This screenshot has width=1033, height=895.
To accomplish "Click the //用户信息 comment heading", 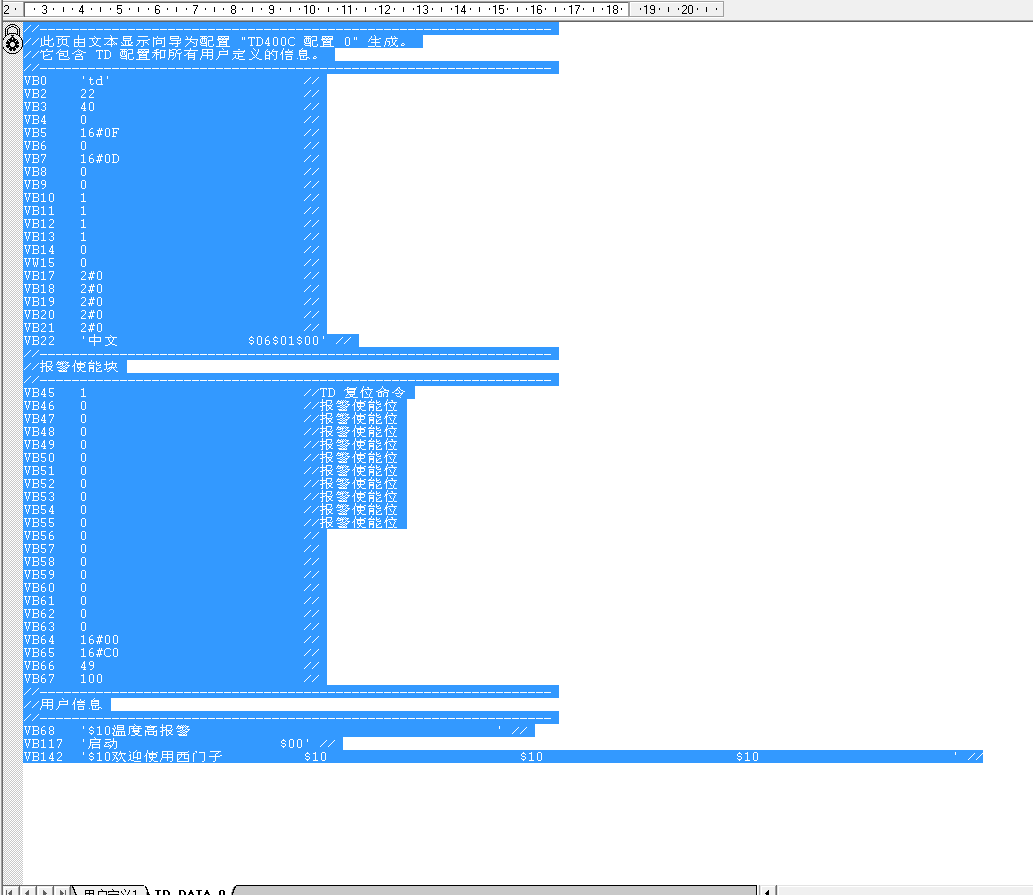I will coord(67,705).
